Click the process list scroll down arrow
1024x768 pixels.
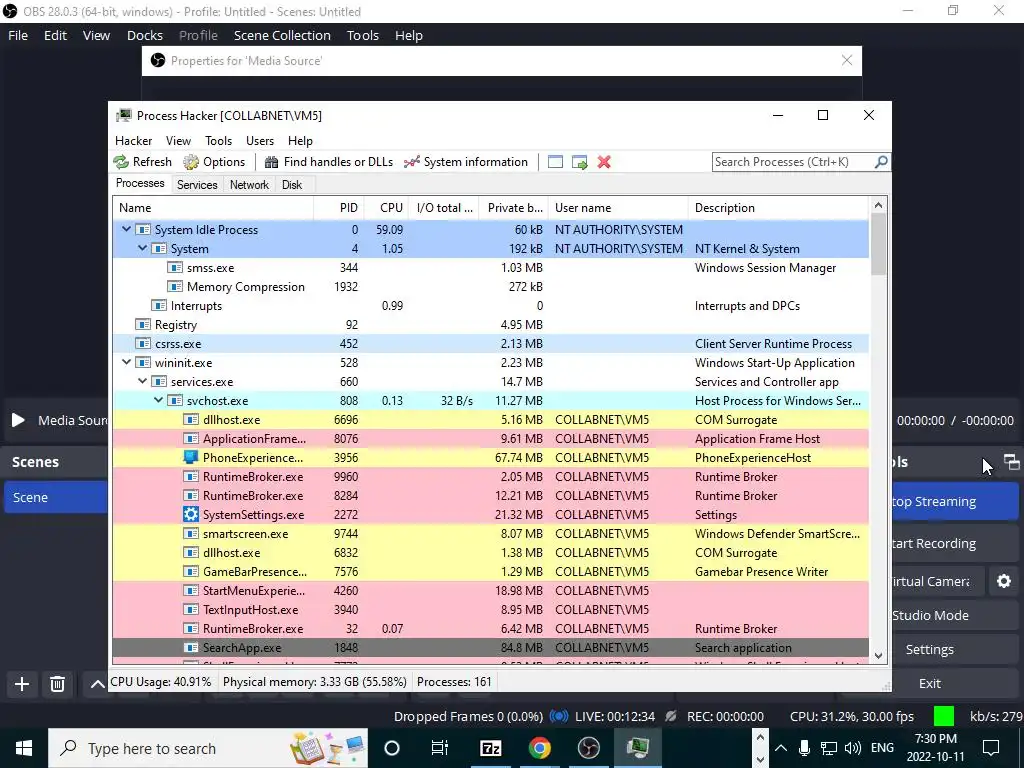(878, 656)
